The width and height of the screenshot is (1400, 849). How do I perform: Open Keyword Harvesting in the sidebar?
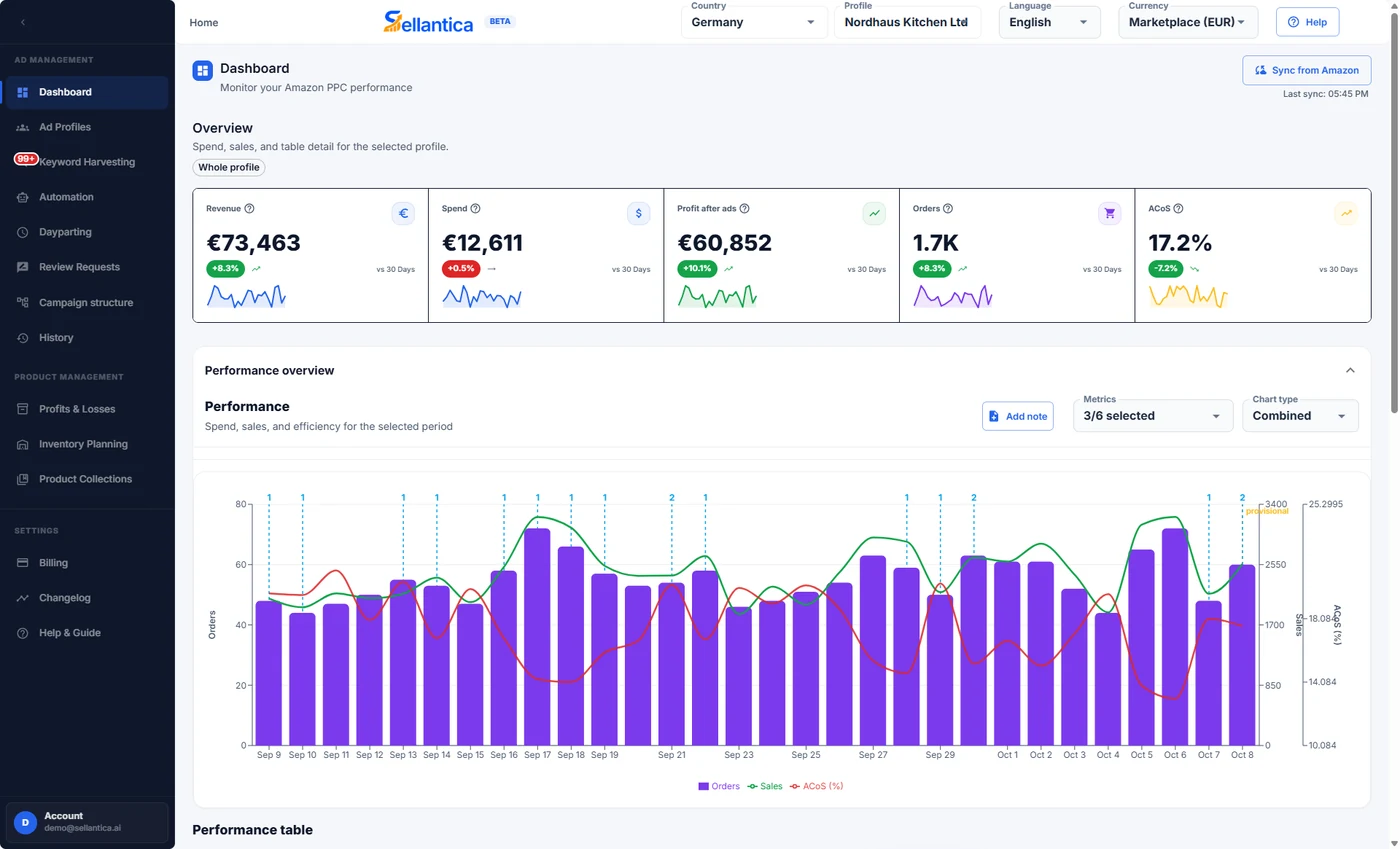pos(86,162)
